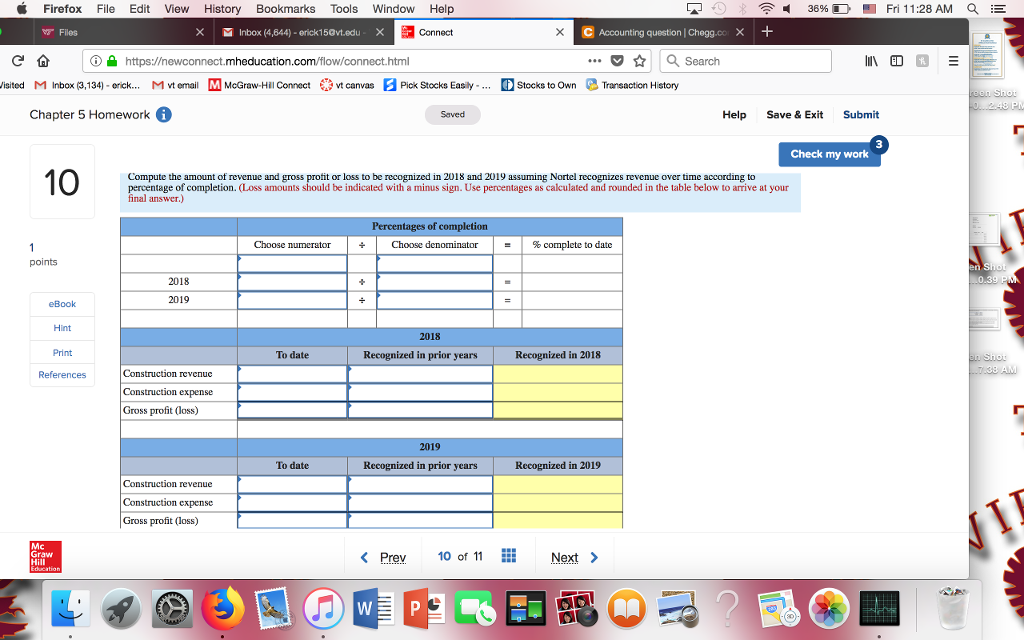Open Spotlight search in the menu bar
Image resolution: width=1024 pixels, height=640 pixels.
[972, 8]
